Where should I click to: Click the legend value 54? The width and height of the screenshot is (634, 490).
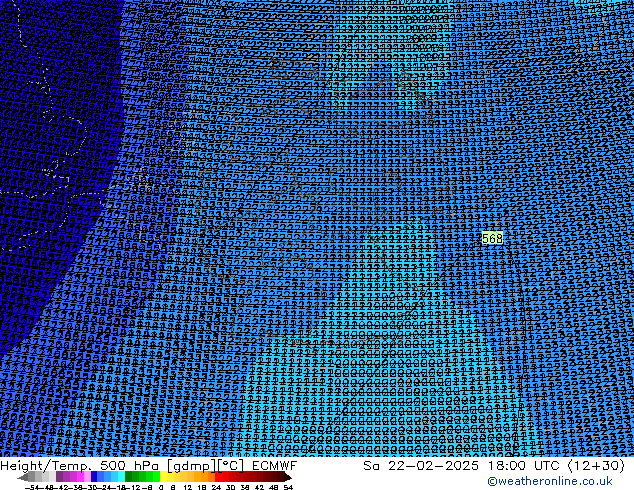tap(288, 487)
